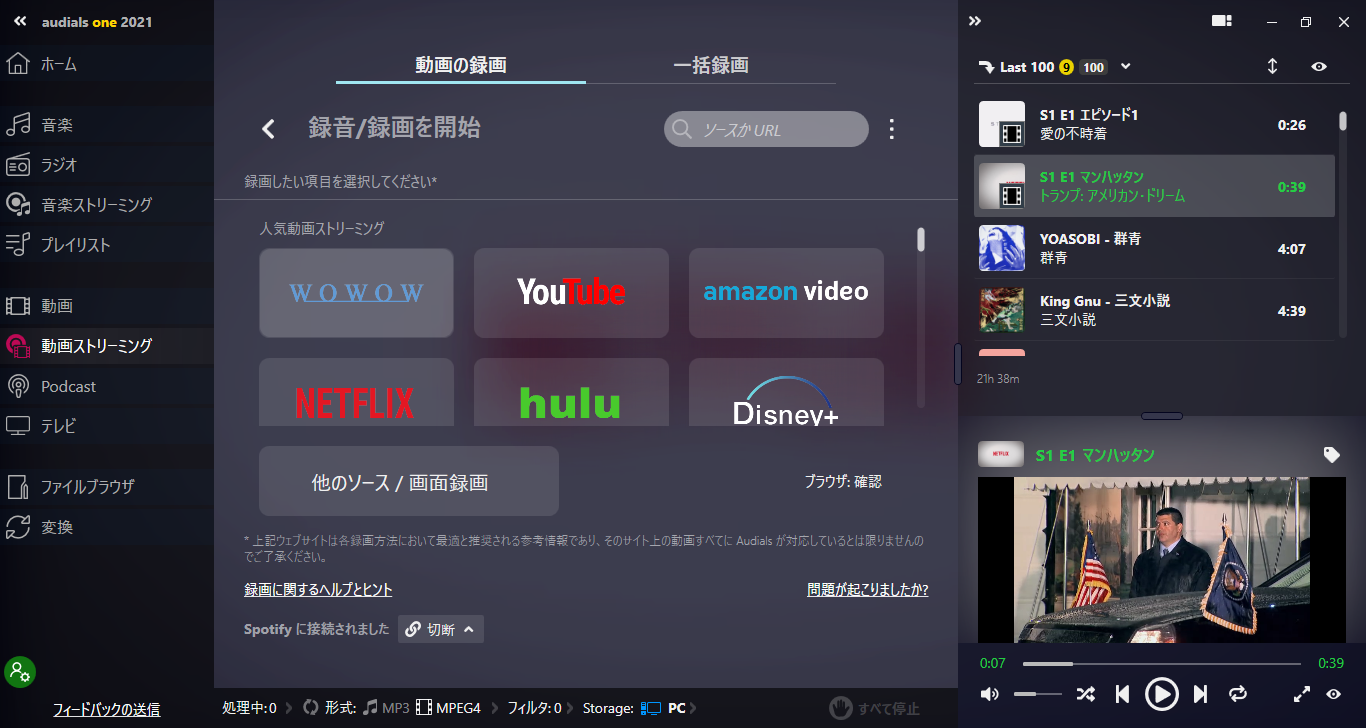Open the green user account settings icon

pyautogui.click(x=20, y=671)
